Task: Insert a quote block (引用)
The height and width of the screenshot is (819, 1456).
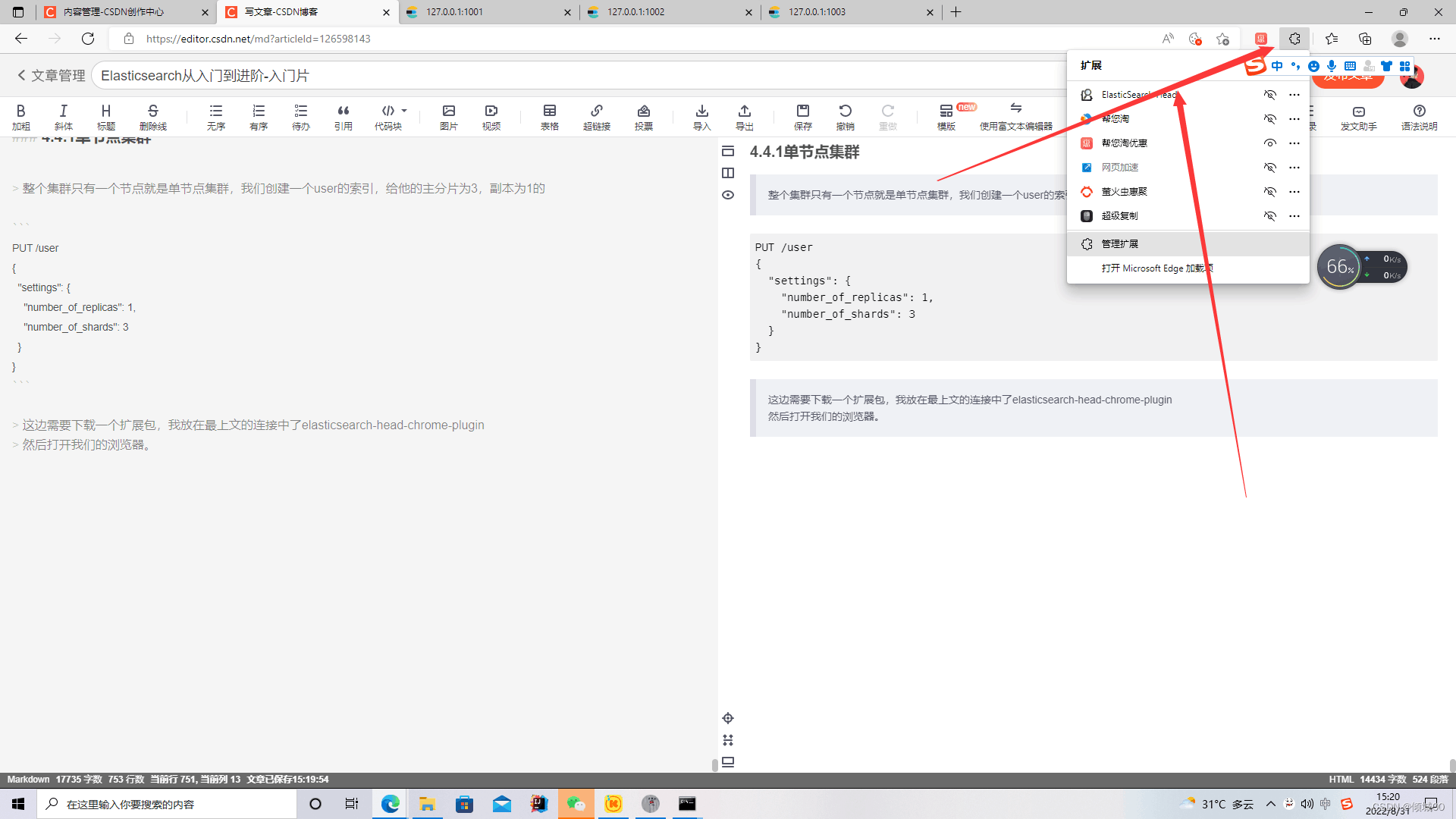Action: pyautogui.click(x=344, y=117)
